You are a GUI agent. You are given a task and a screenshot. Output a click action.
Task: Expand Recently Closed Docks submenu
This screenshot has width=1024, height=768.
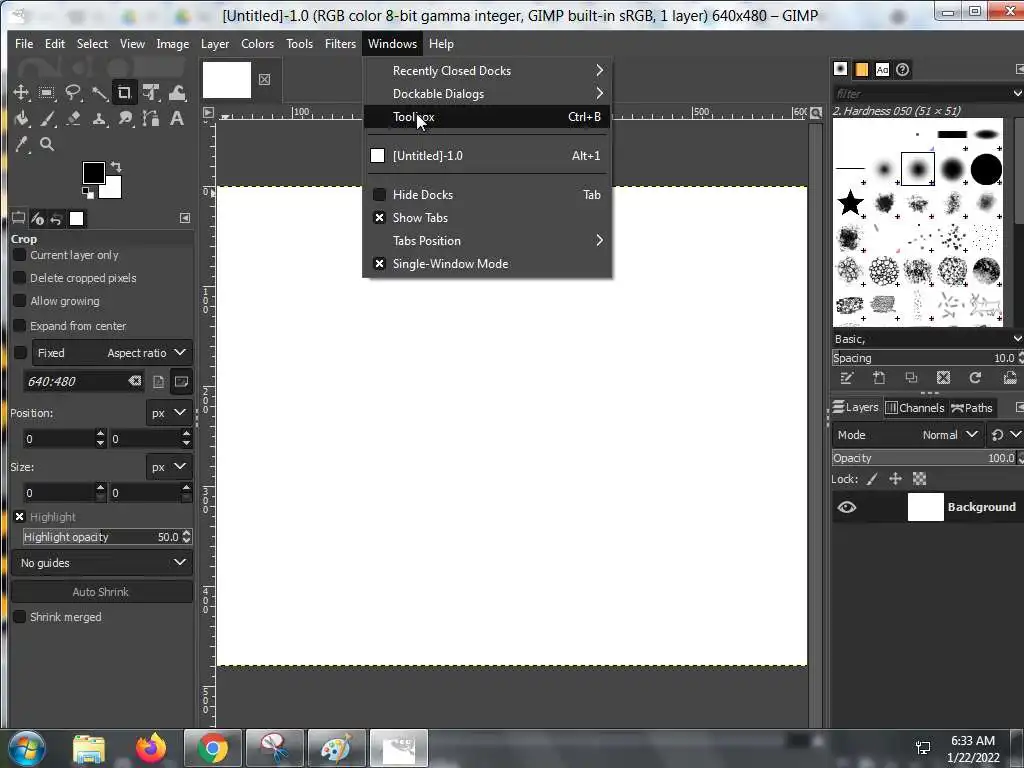coord(487,71)
